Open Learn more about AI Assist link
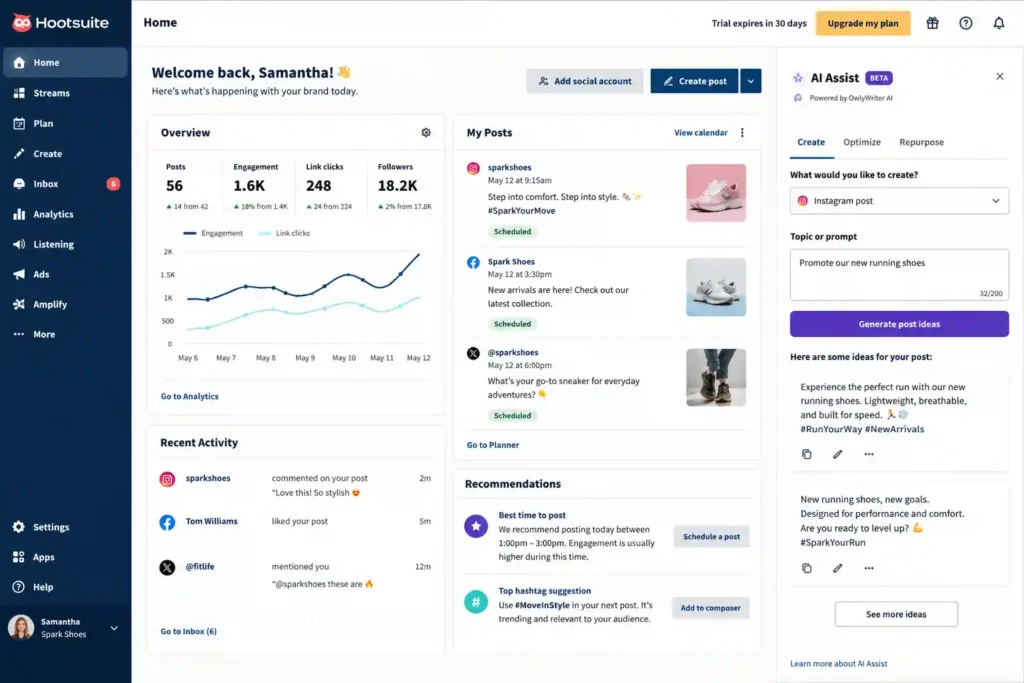Viewport: 1024px width, 683px height. coord(839,663)
